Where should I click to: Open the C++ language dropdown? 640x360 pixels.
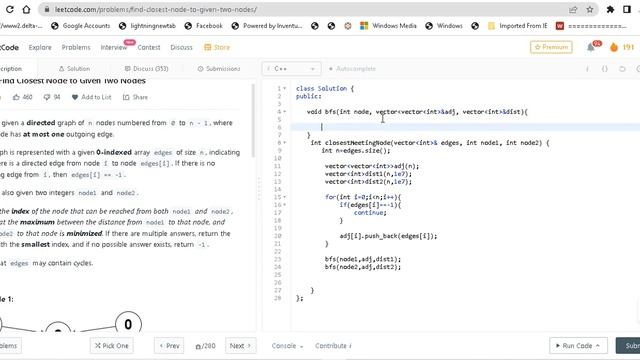291,69
